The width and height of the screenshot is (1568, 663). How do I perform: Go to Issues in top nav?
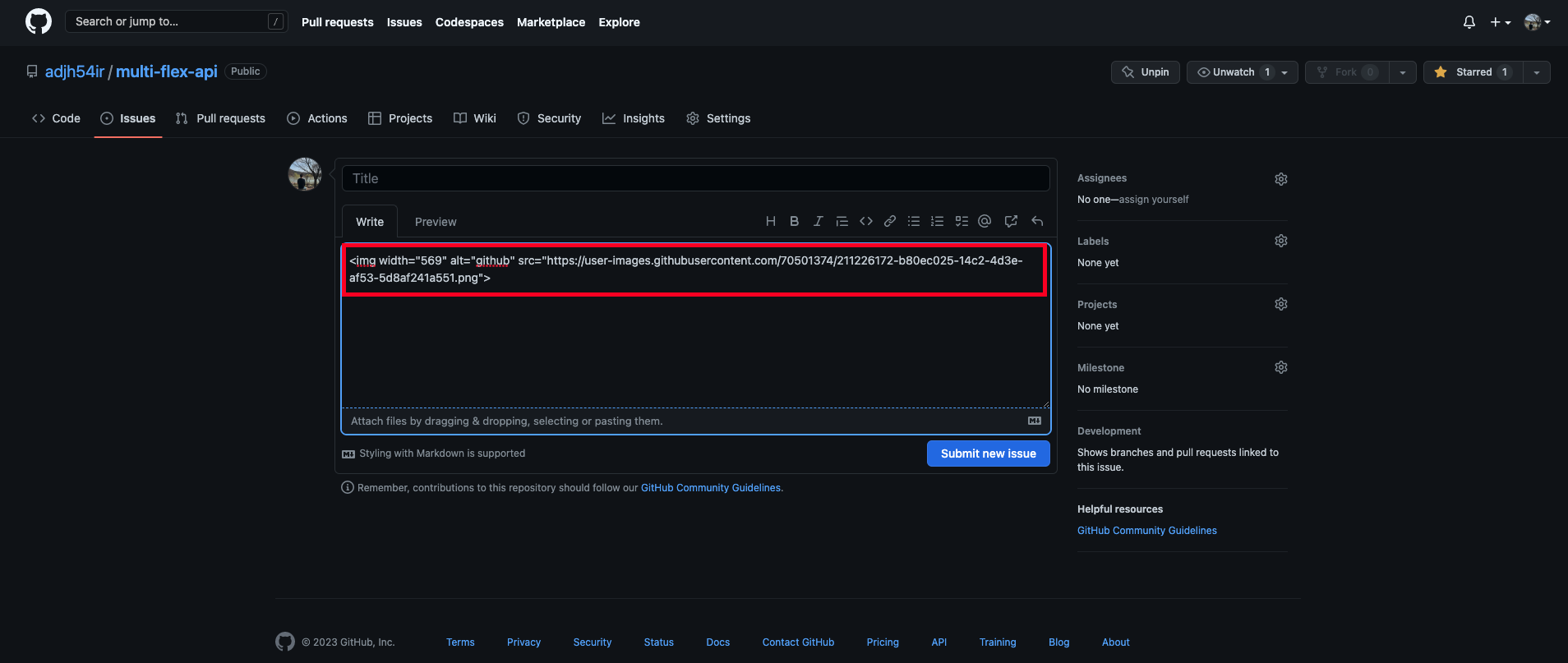click(x=404, y=22)
